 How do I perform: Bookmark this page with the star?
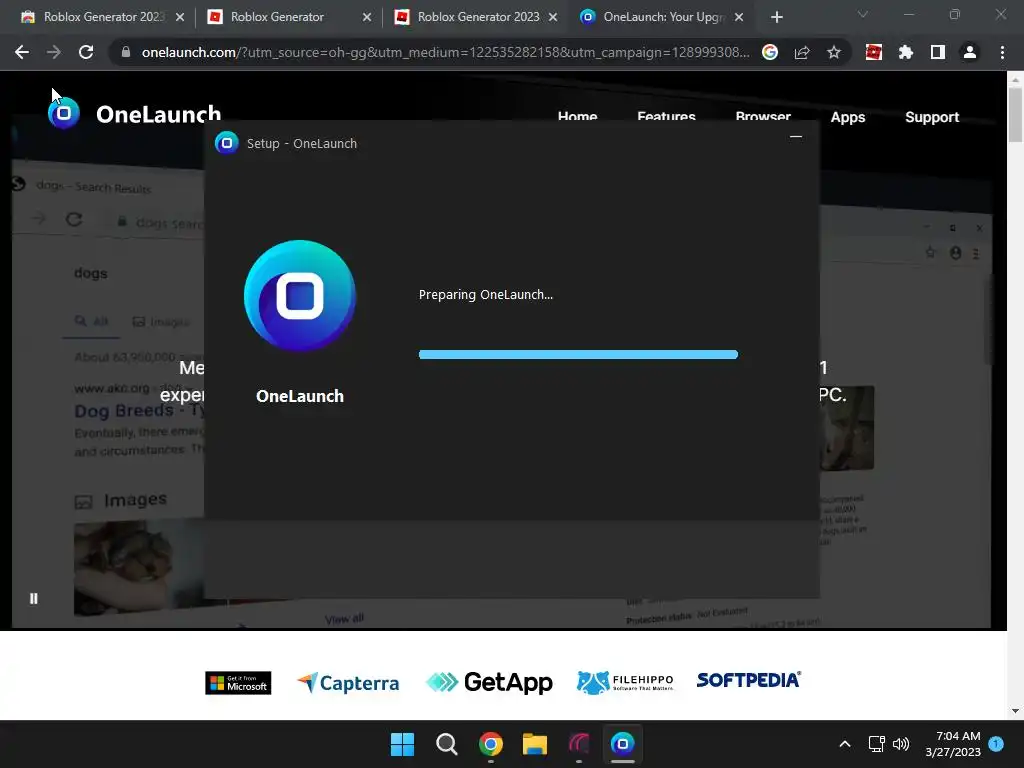pyautogui.click(x=834, y=52)
